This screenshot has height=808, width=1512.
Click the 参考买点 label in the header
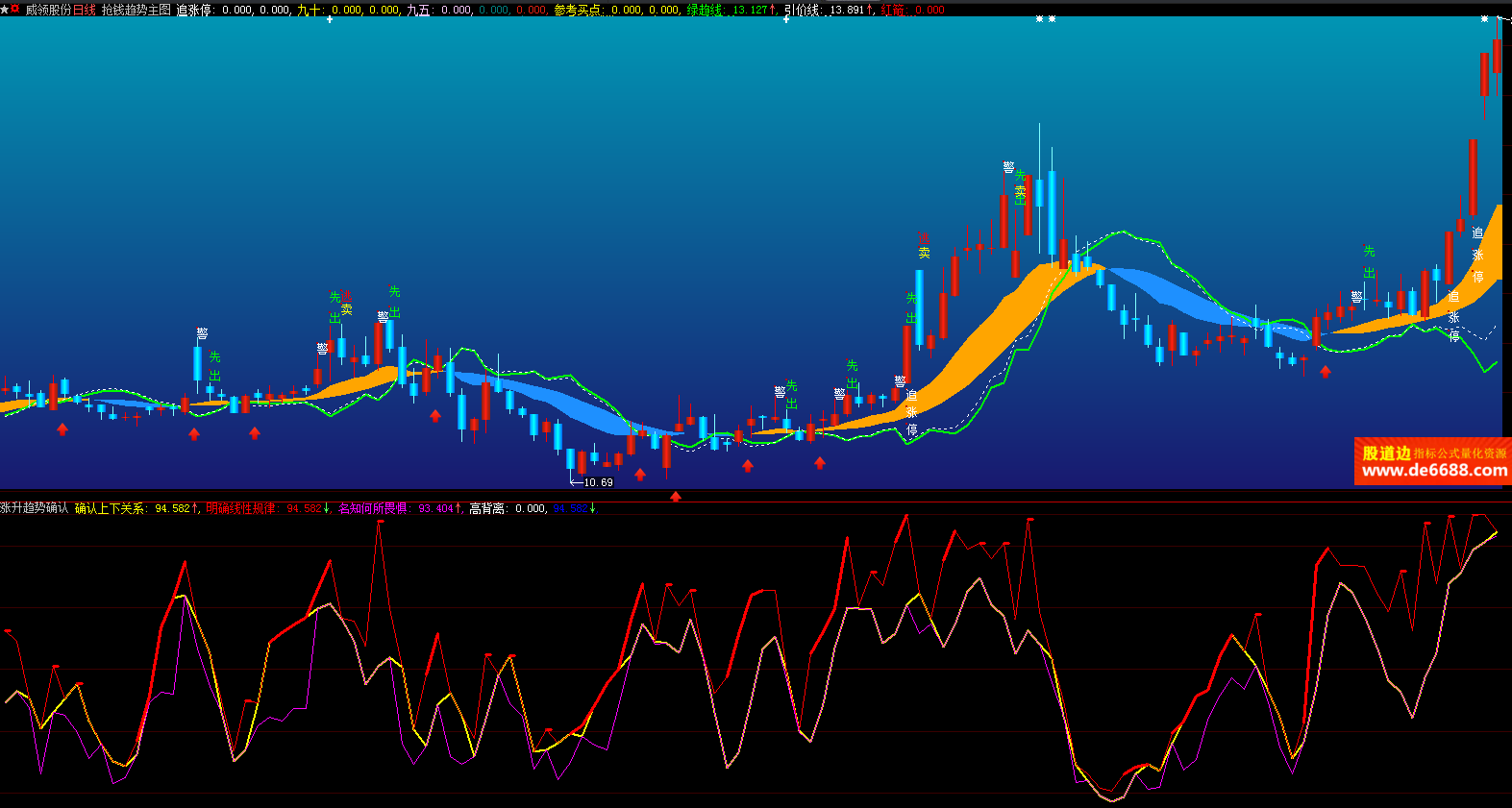581,10
